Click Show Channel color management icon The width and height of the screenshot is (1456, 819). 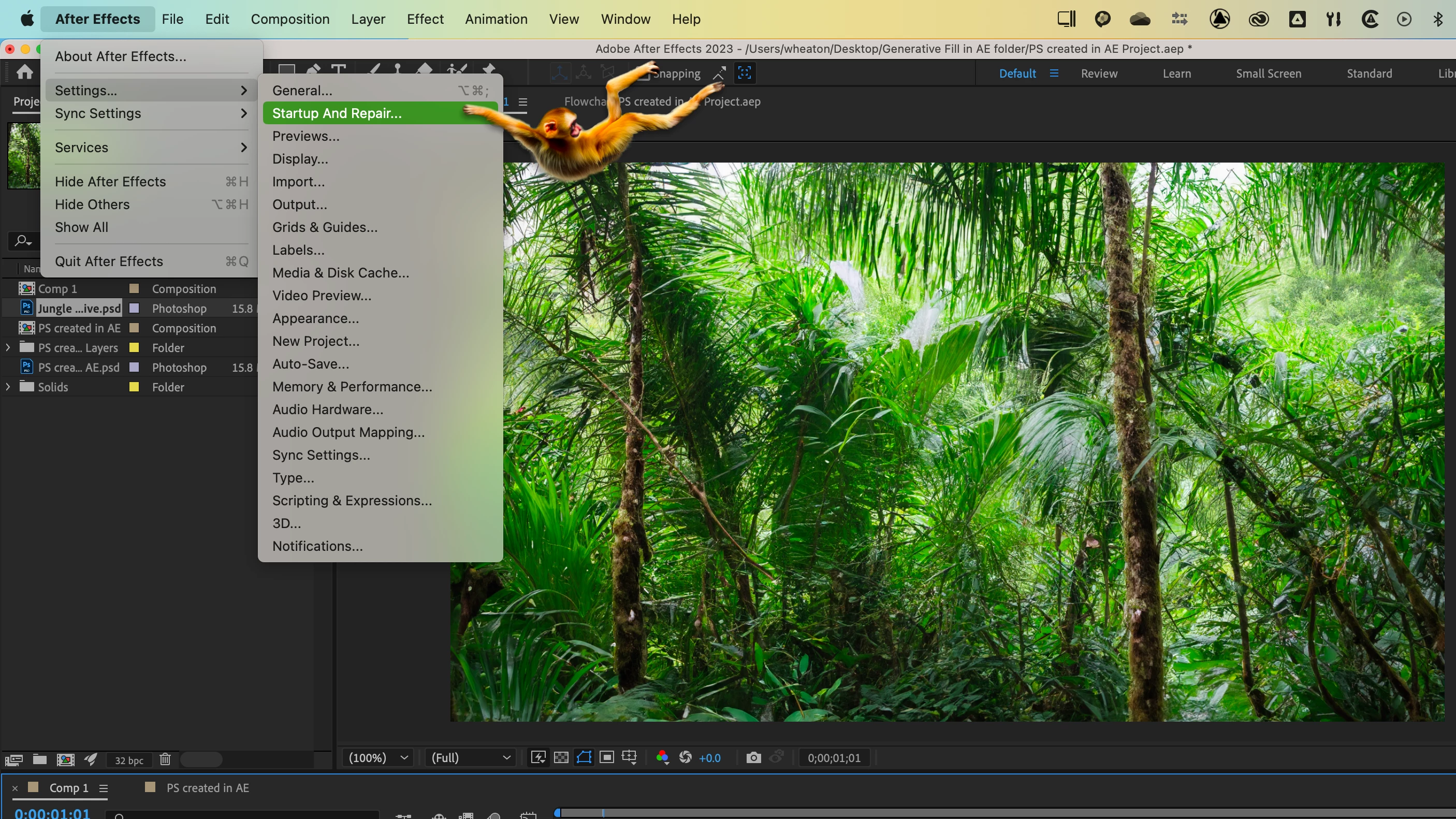tap(662, 757)
